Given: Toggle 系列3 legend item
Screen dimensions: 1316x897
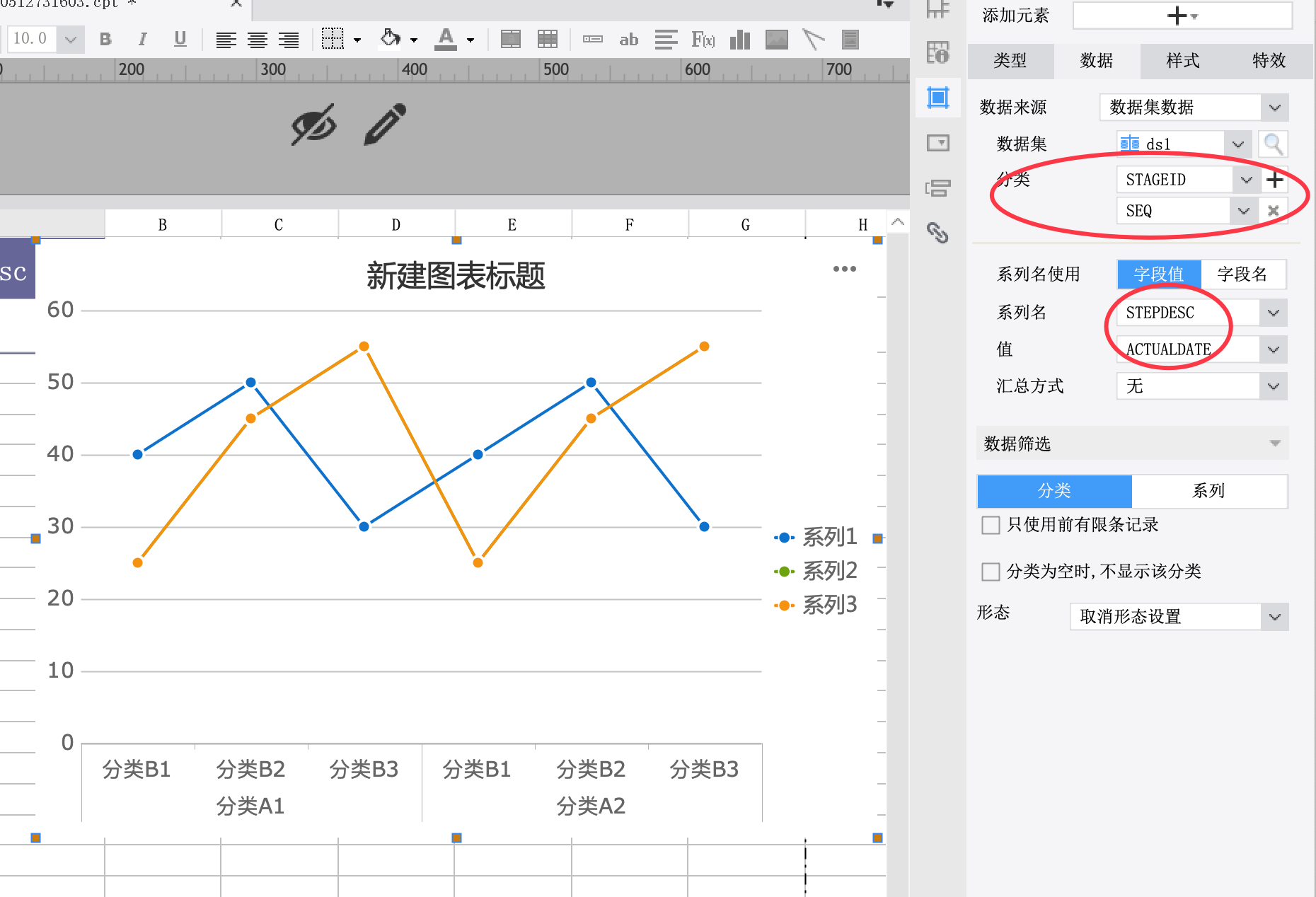Looking at the screenshot, I should pyautogui.click(x=816, y=605).
